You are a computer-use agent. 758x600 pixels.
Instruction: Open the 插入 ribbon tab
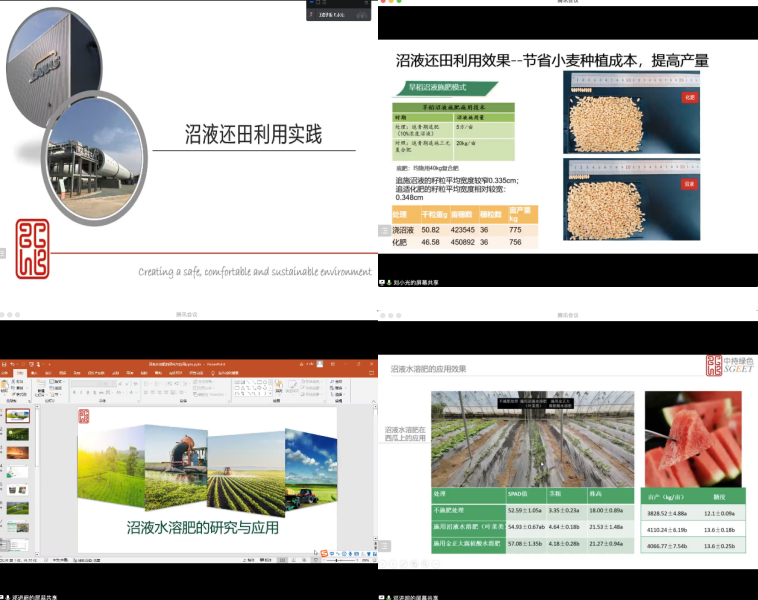pos(34,373)
